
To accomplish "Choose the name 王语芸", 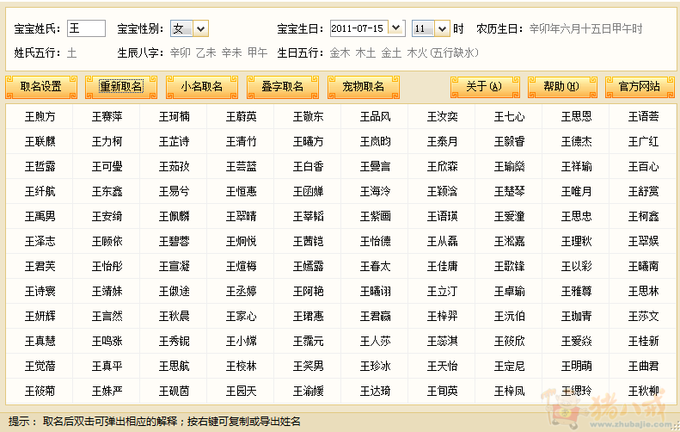I will pos(644,117).
